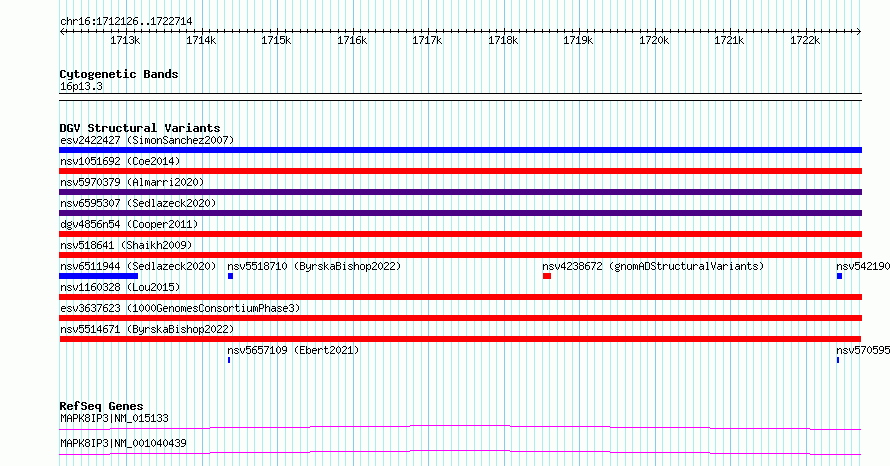Viewport: 890px width, 466px height.
Task: Click the red esv3637623 variant bar
Action: click(x=460, y=318)
